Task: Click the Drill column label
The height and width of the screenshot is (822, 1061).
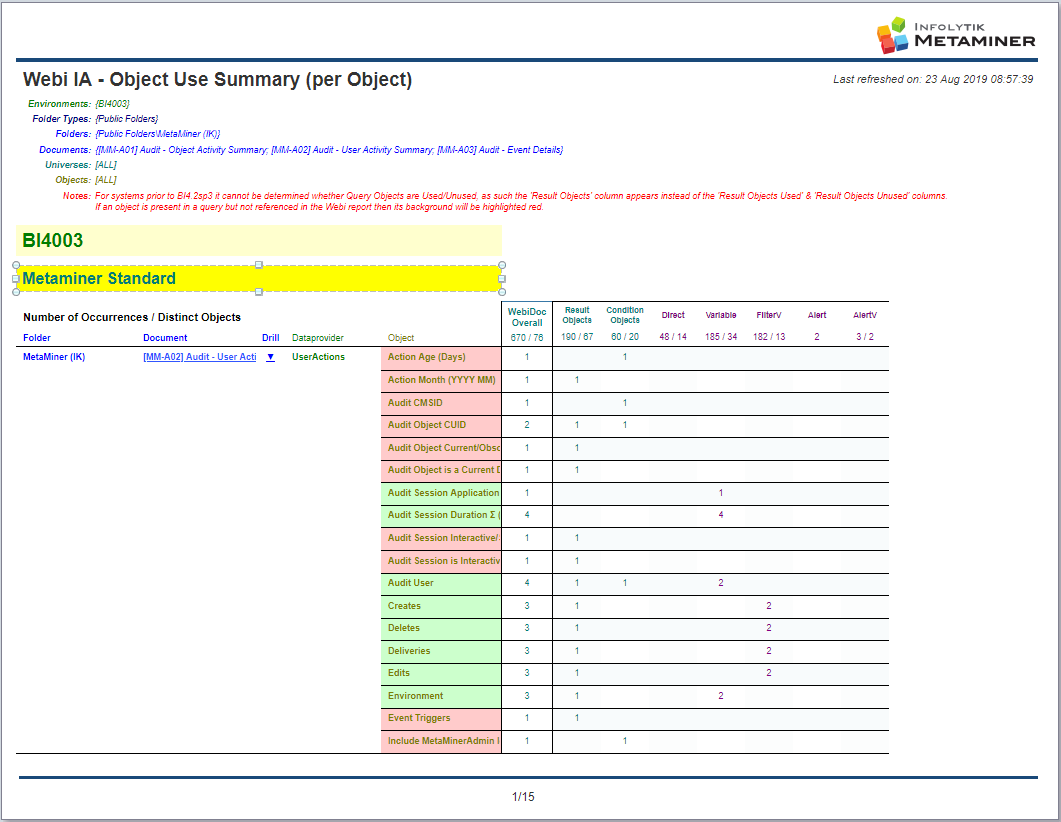Action: click(x=271, y=338)
